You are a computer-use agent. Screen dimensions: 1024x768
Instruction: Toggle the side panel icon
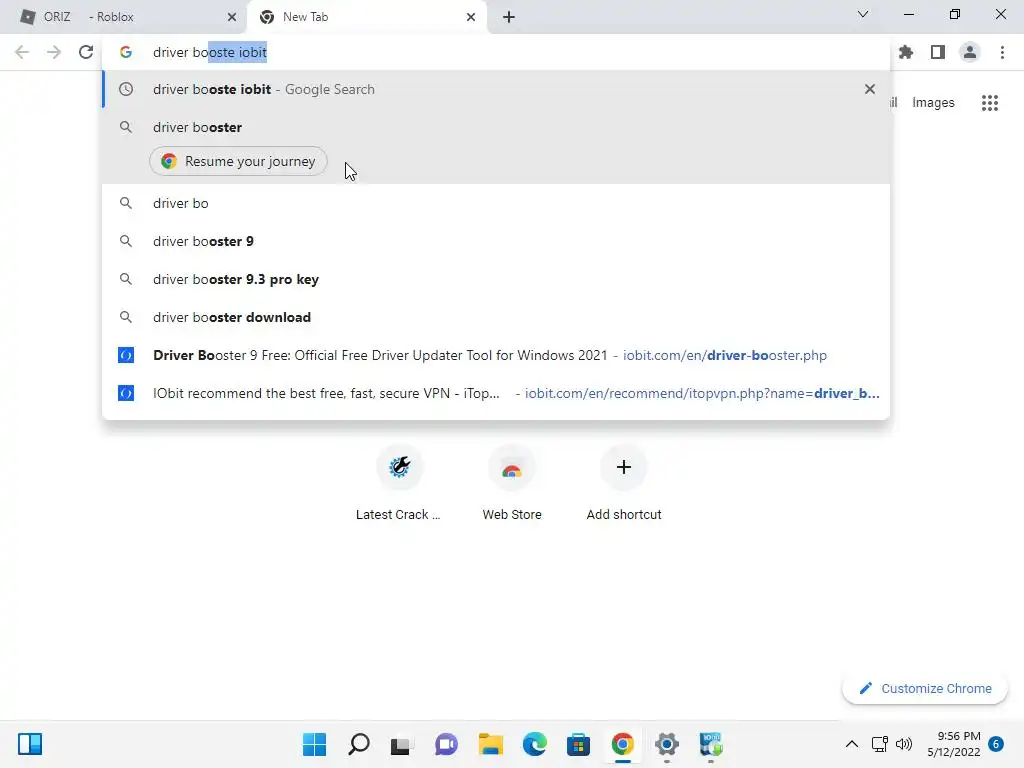tap(938, 52)
